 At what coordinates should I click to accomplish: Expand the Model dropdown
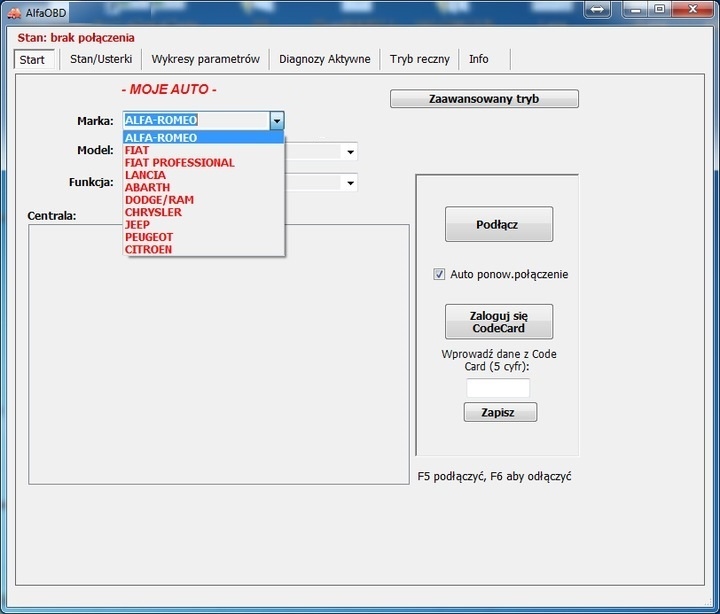tap(350, 152)
